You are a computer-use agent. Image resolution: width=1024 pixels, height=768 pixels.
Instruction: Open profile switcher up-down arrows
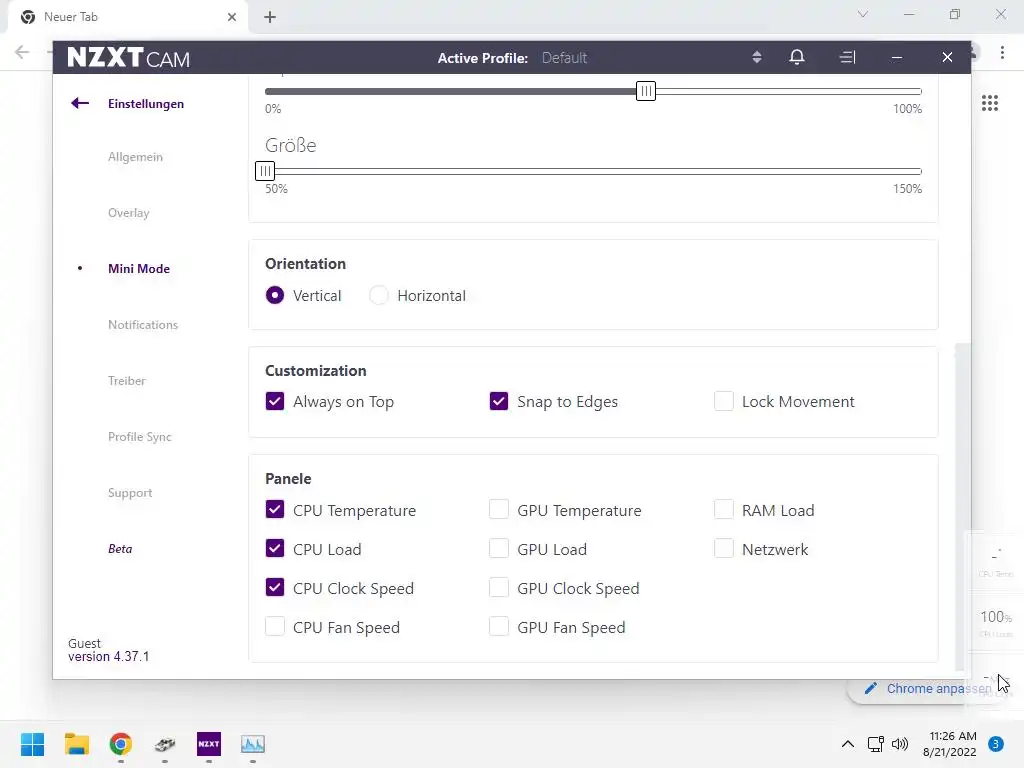click(756, 57)
